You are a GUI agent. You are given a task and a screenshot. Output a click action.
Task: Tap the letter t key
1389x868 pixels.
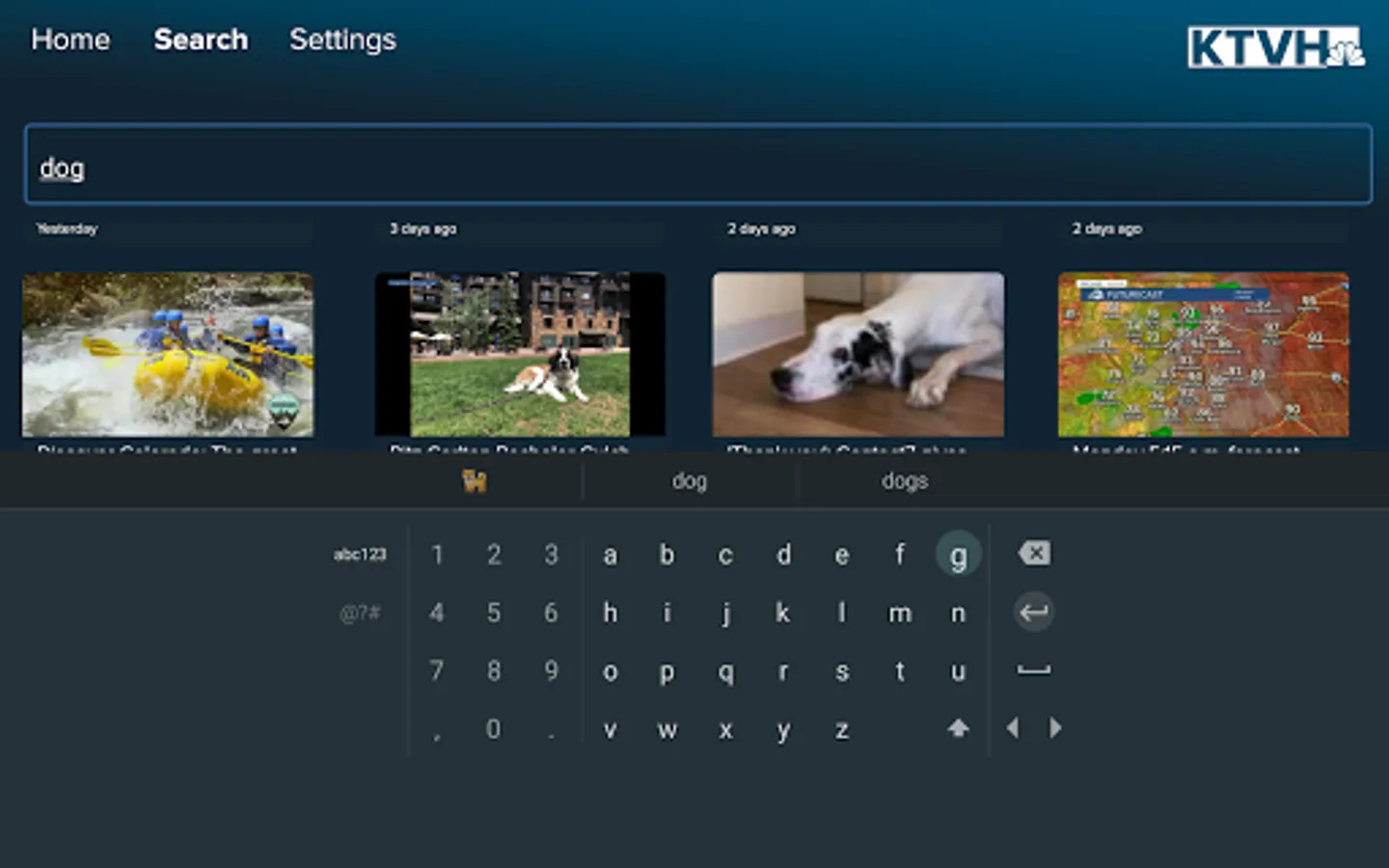click(900, 671)
